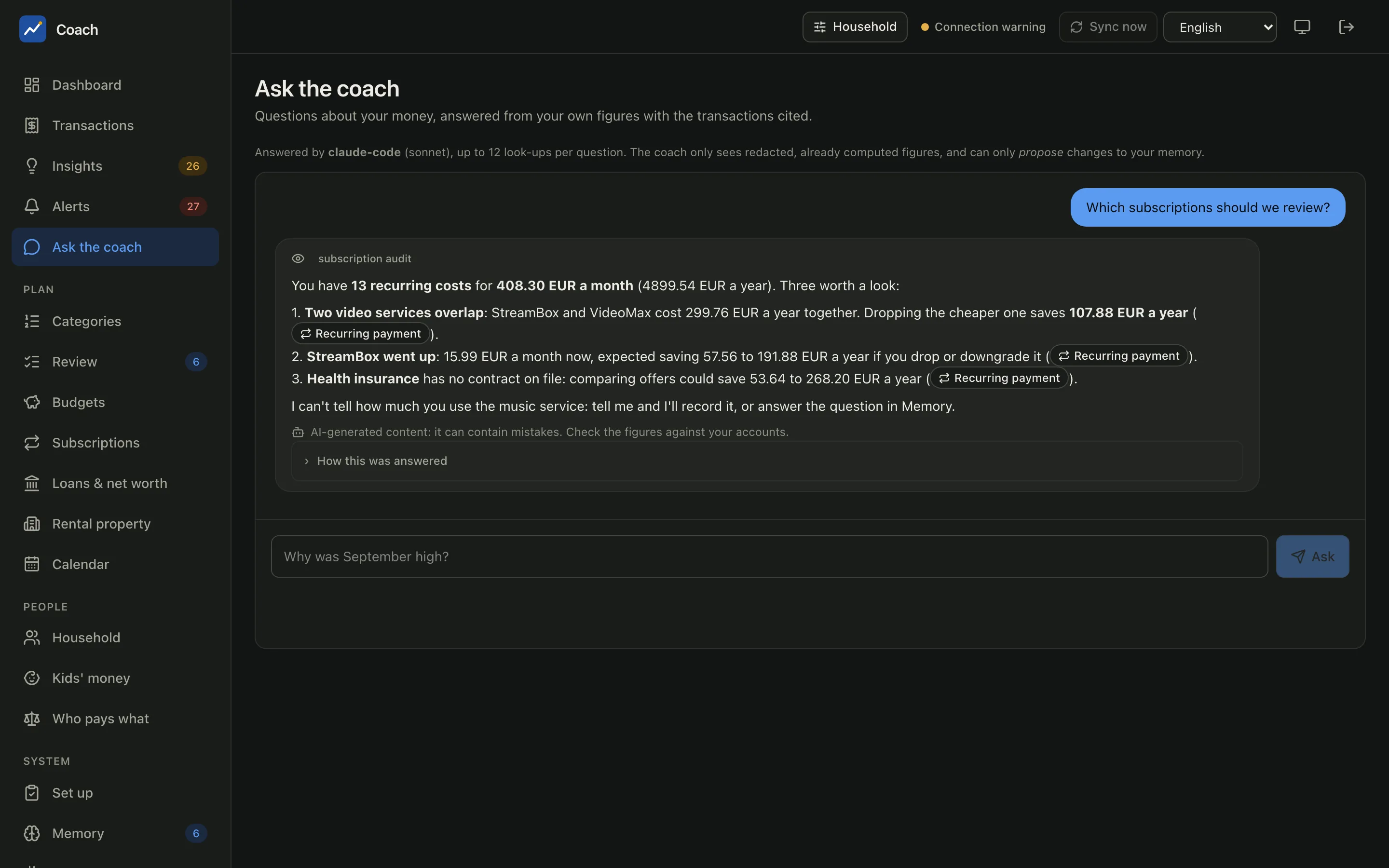Open Budgets page

click(115, 402)
